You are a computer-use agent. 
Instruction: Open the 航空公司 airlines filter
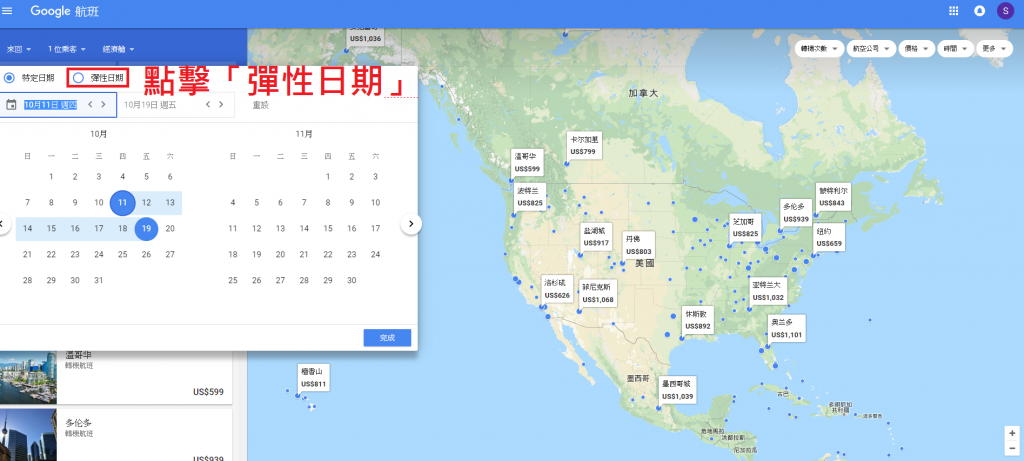tap(871, 49)
